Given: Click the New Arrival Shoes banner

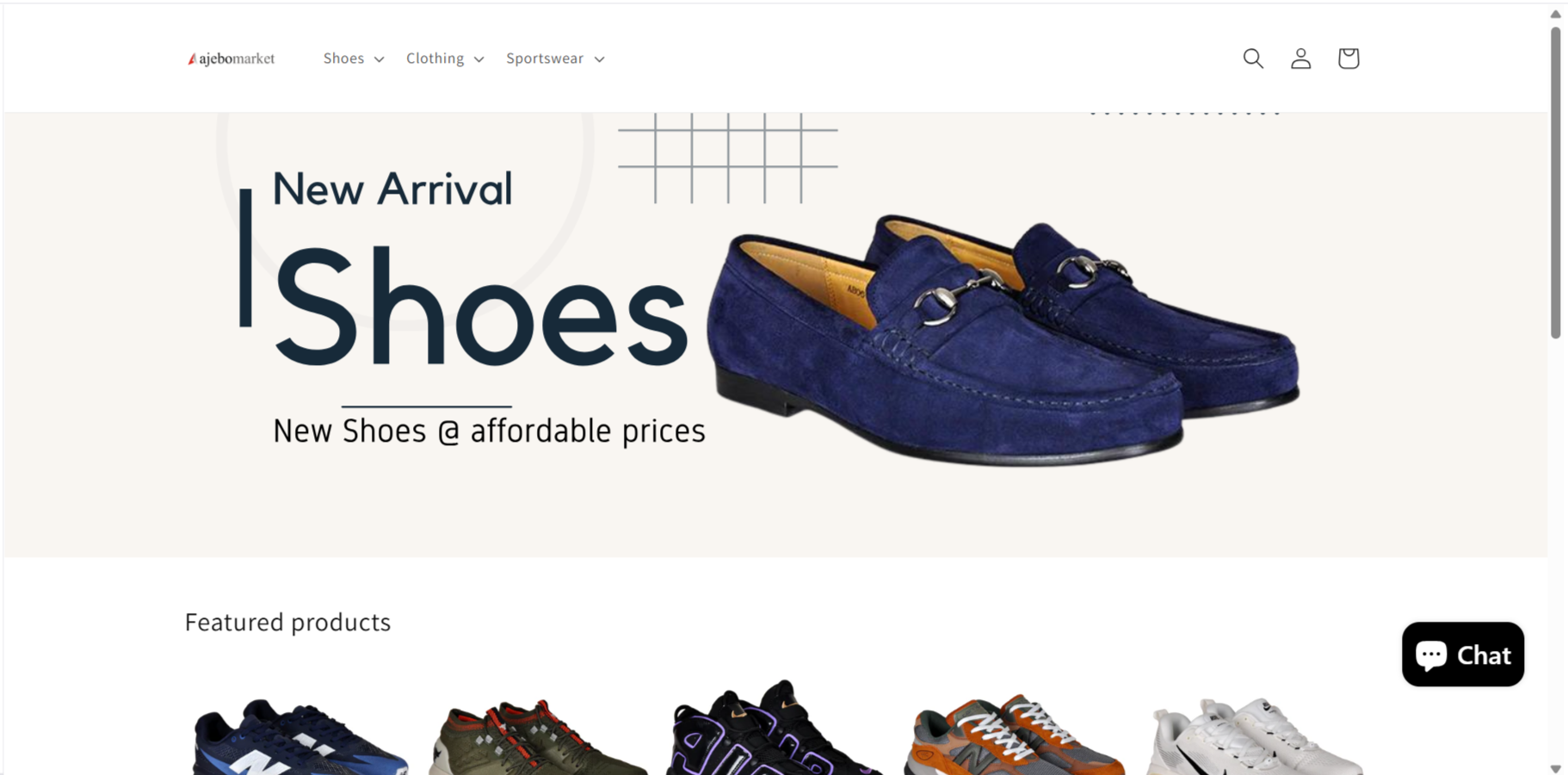Looking at the screenshot, I should pos(775,334).
